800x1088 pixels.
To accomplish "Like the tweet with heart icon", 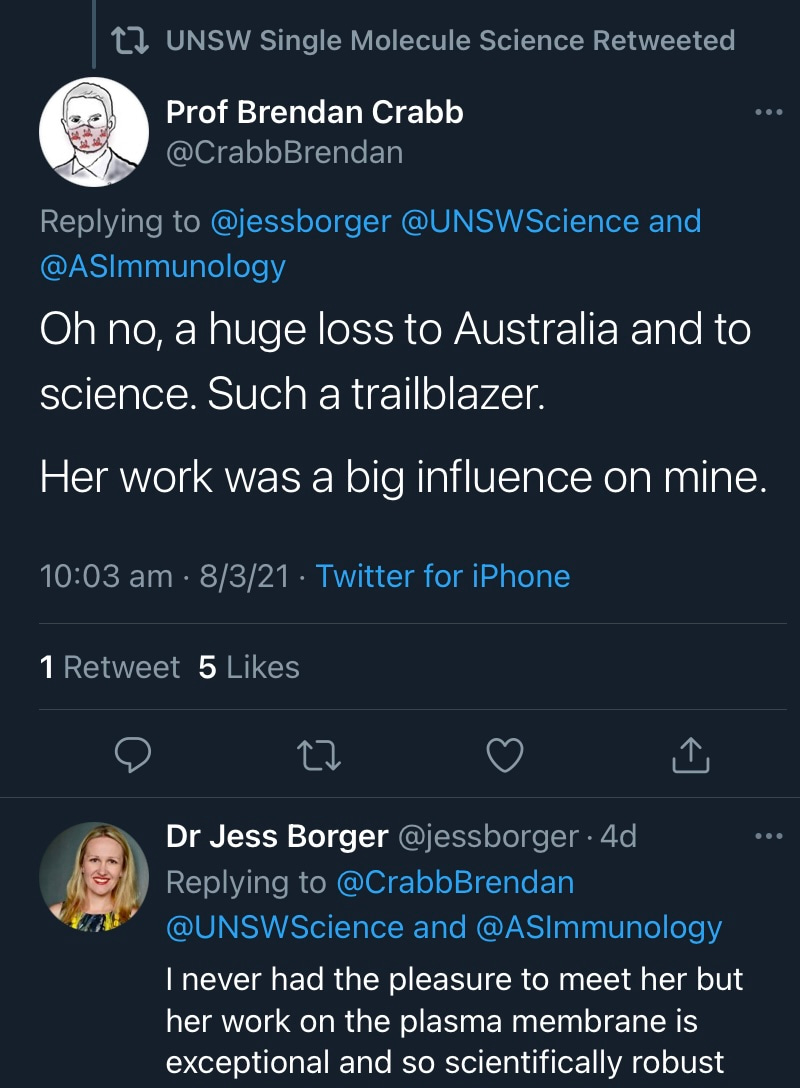I will pos(504,757).
